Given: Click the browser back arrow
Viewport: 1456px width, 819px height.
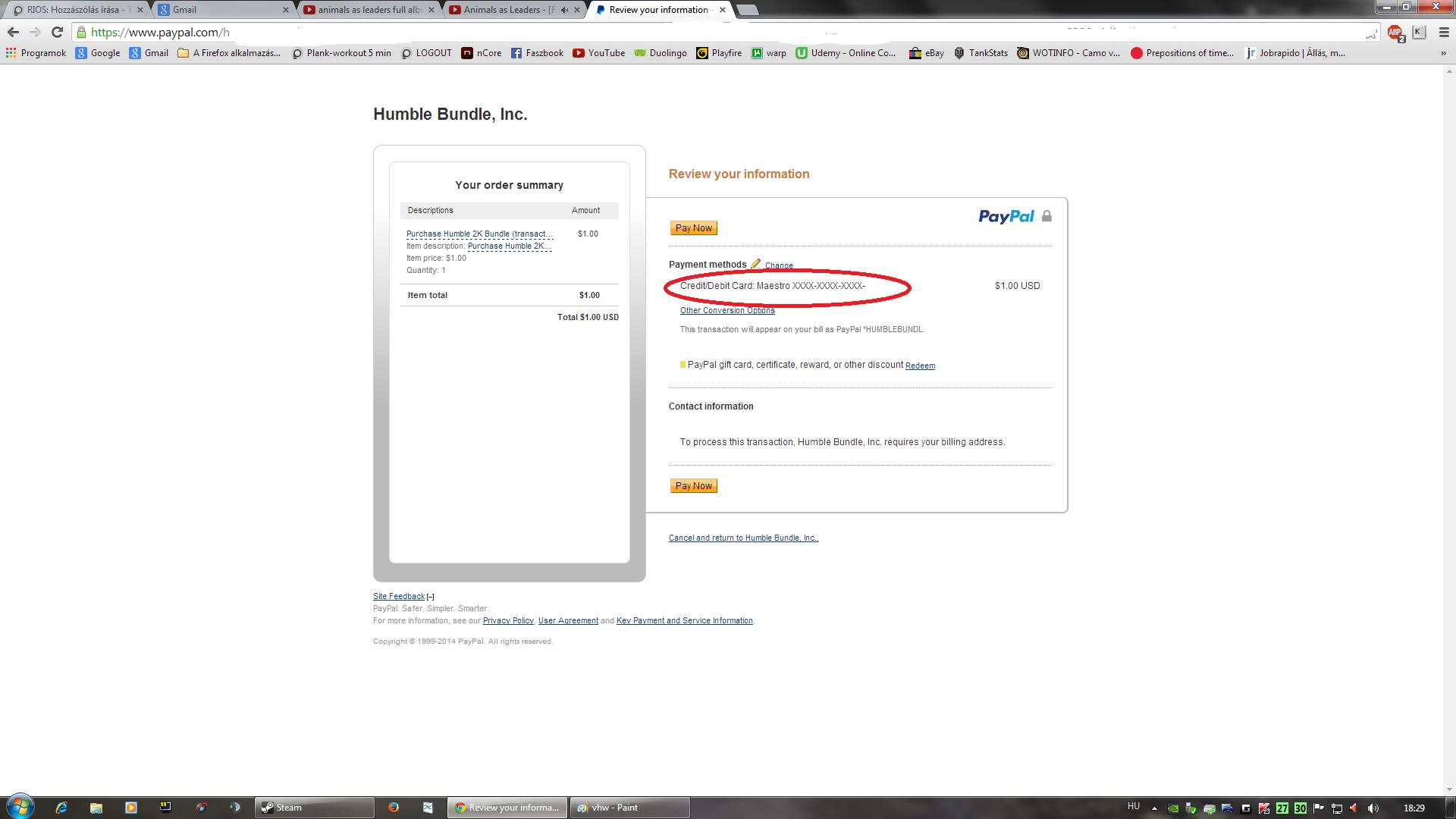Looking at the screenshot, I should (x=13, y=32).
